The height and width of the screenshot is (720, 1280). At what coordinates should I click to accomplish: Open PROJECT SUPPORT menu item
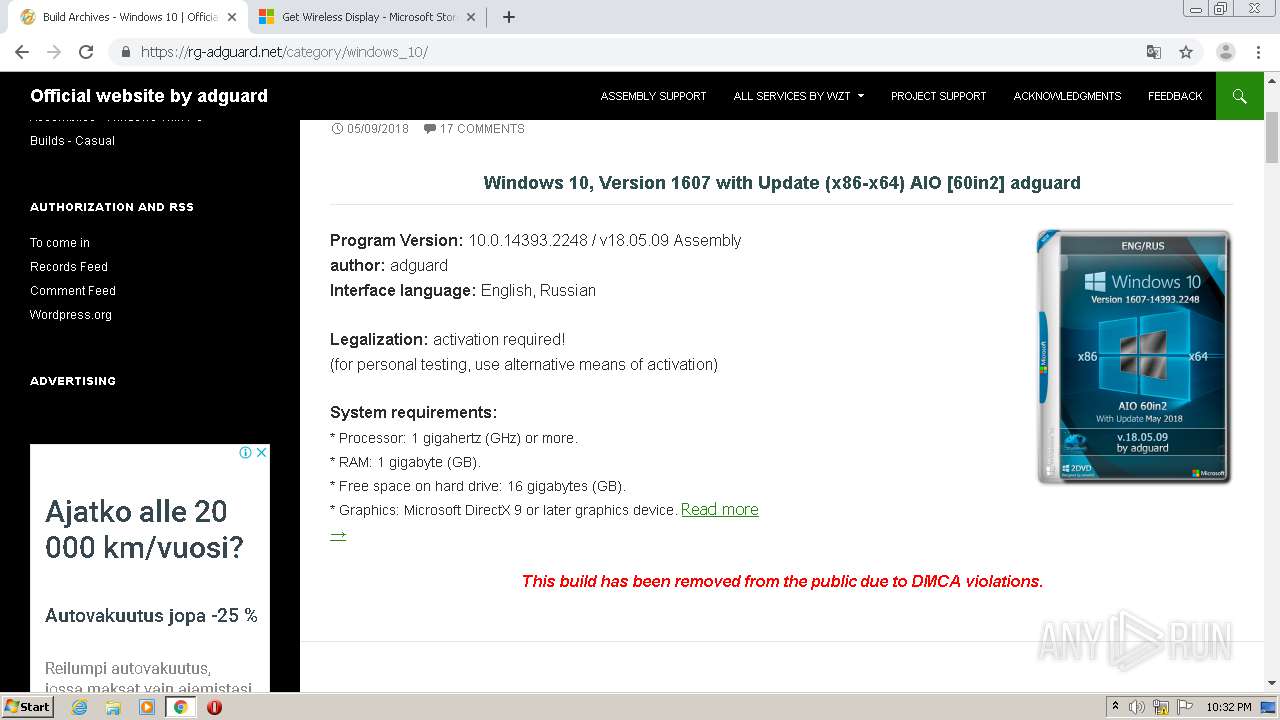[x=938, y=96]
